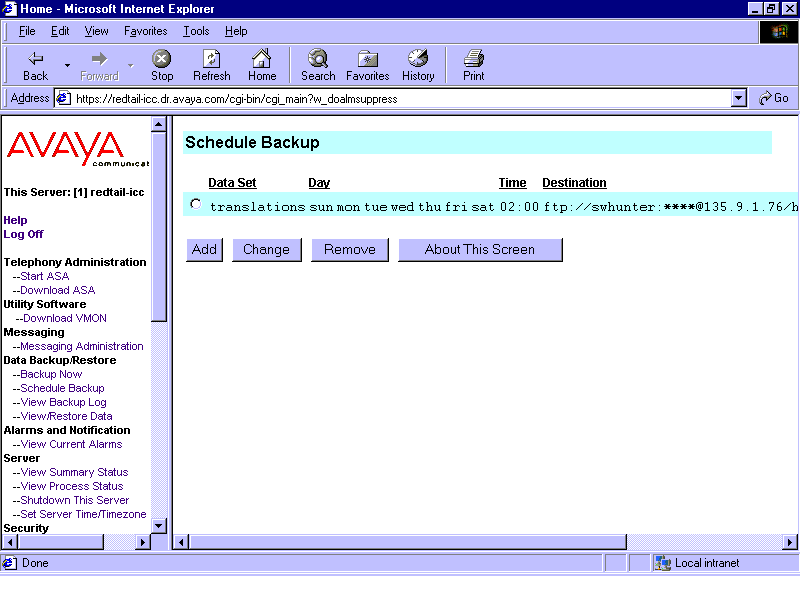The image size is (800, 600).
Task: Click main pane horizontal scrollbar left arrow
Action: pyautogui.click(x=182, y=542)
